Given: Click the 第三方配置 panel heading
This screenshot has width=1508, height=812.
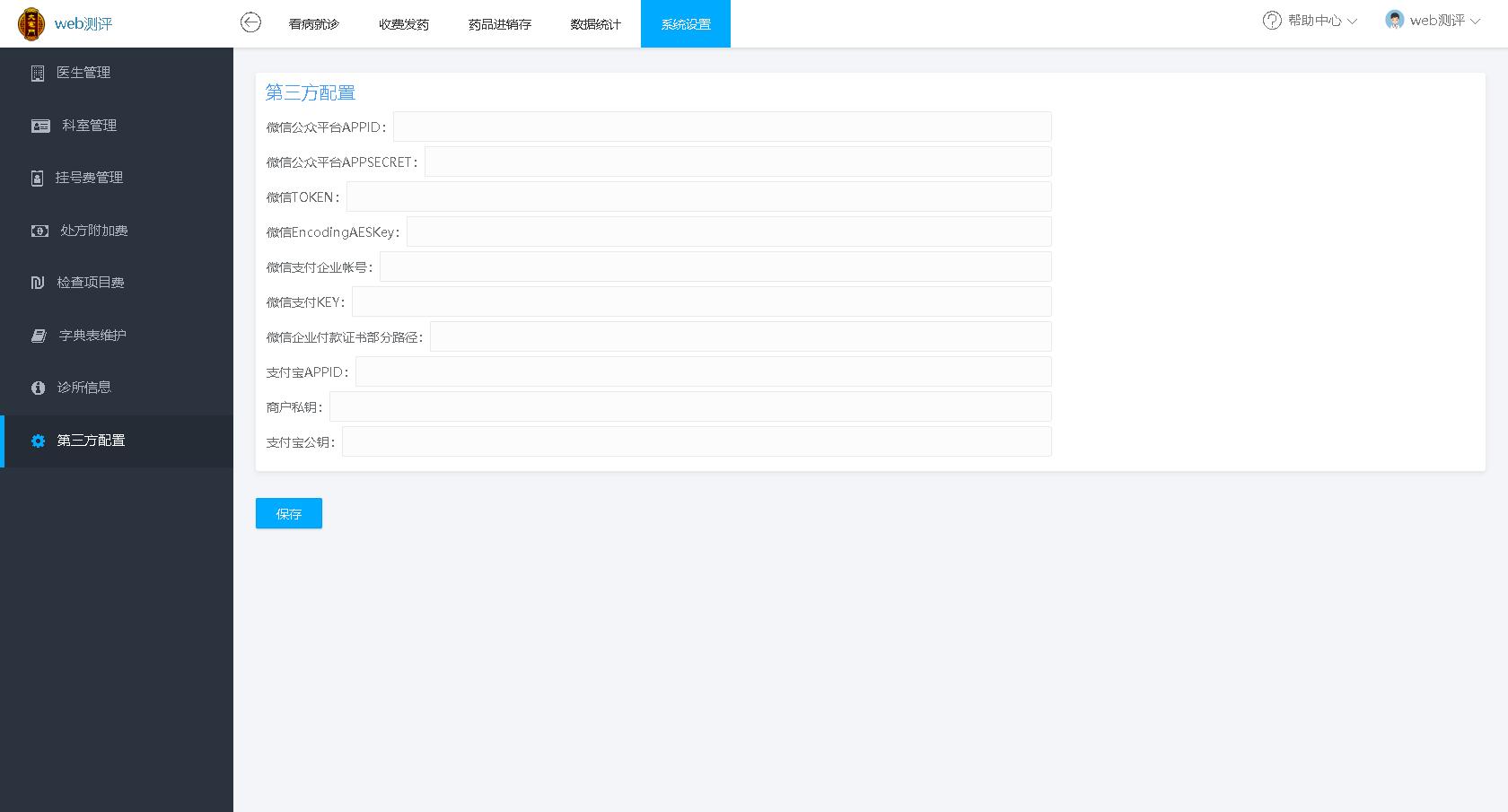Looking at the screenshot, I should (x=311, y=92).
